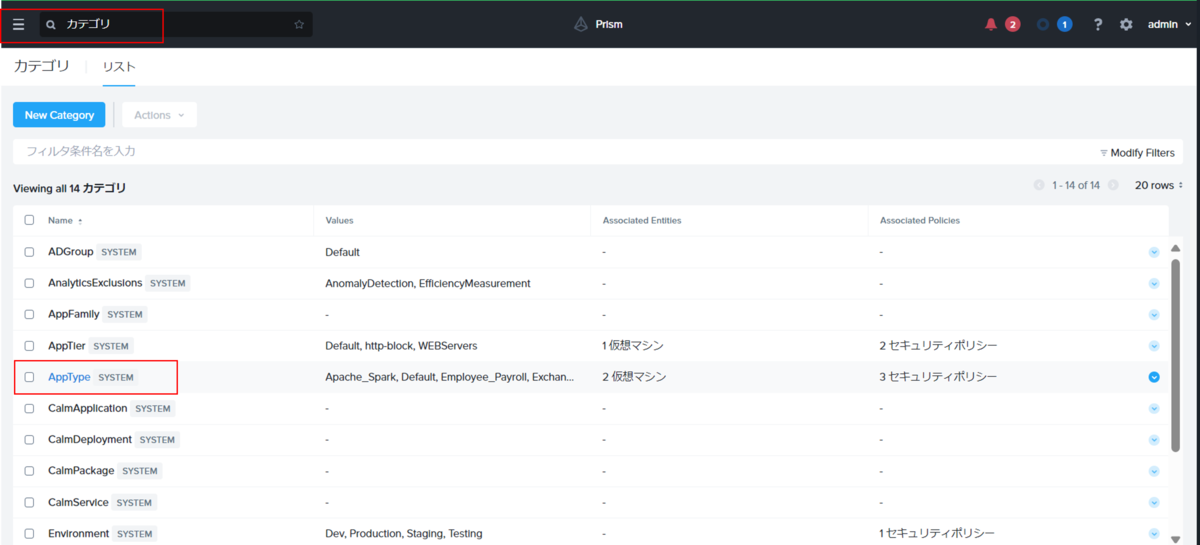This screenshot has height=545, width=1200.
Task: Click scrollbar up arrow
Action: coord(1175,248)
